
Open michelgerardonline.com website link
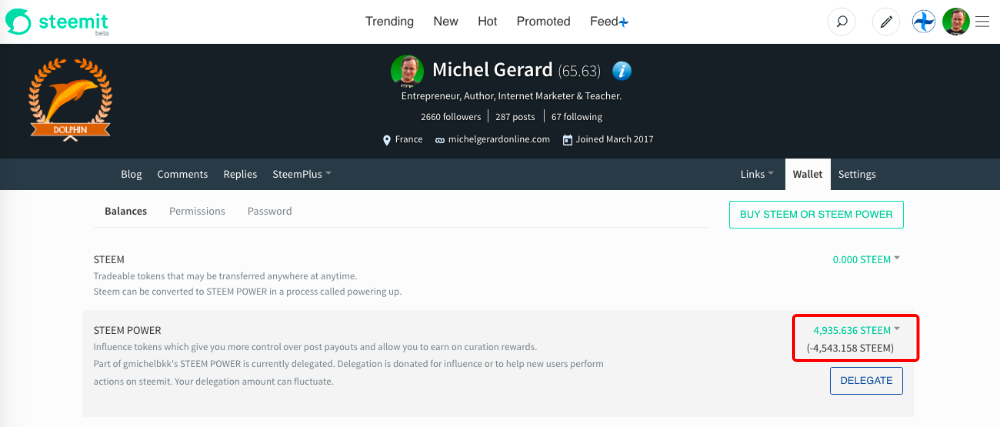click(x=499, y=140)
